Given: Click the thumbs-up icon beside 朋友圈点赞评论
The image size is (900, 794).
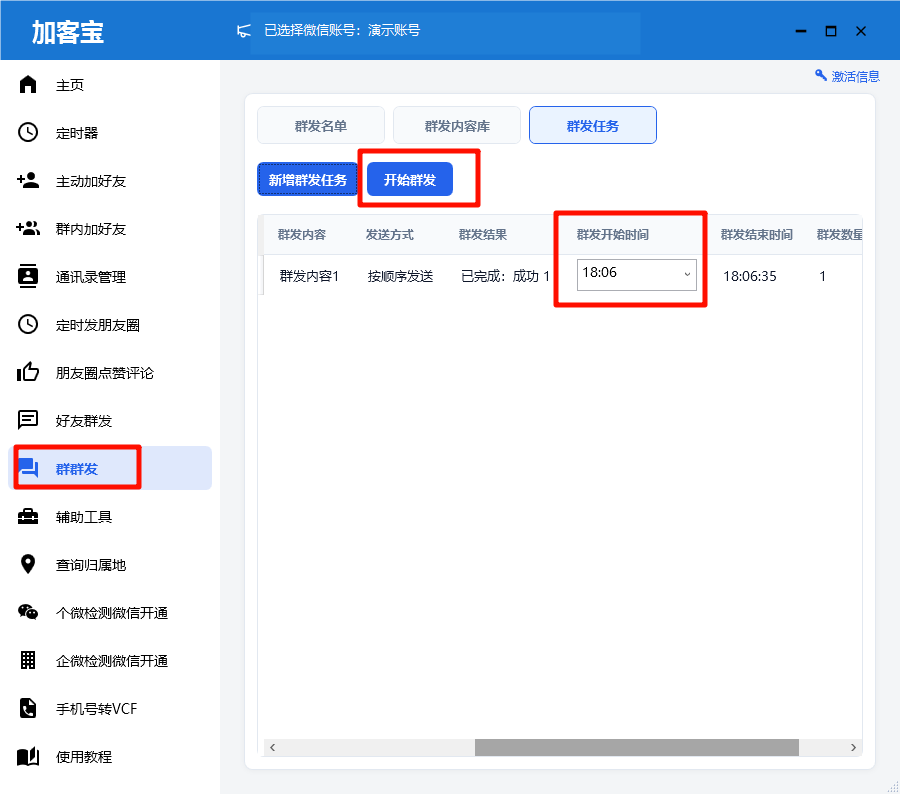Looking at the screenshot, I should coord(28,372).
